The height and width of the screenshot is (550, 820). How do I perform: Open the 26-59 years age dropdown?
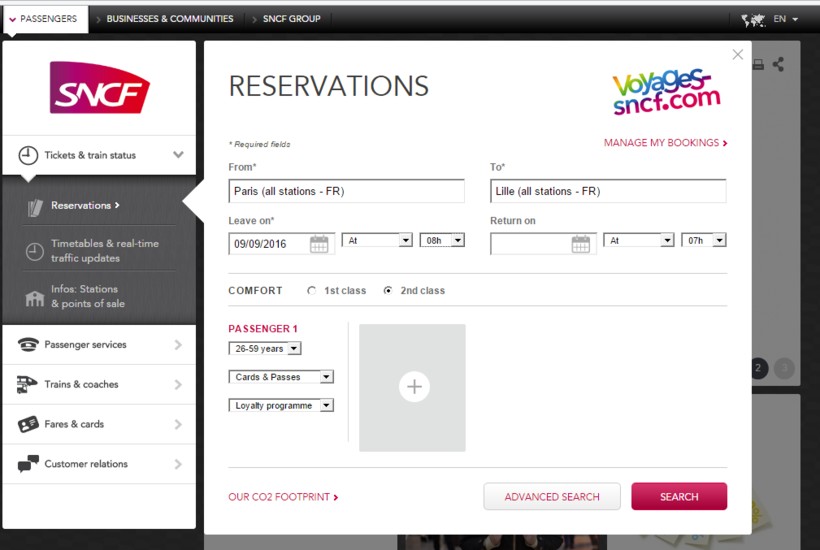[265, 348]
